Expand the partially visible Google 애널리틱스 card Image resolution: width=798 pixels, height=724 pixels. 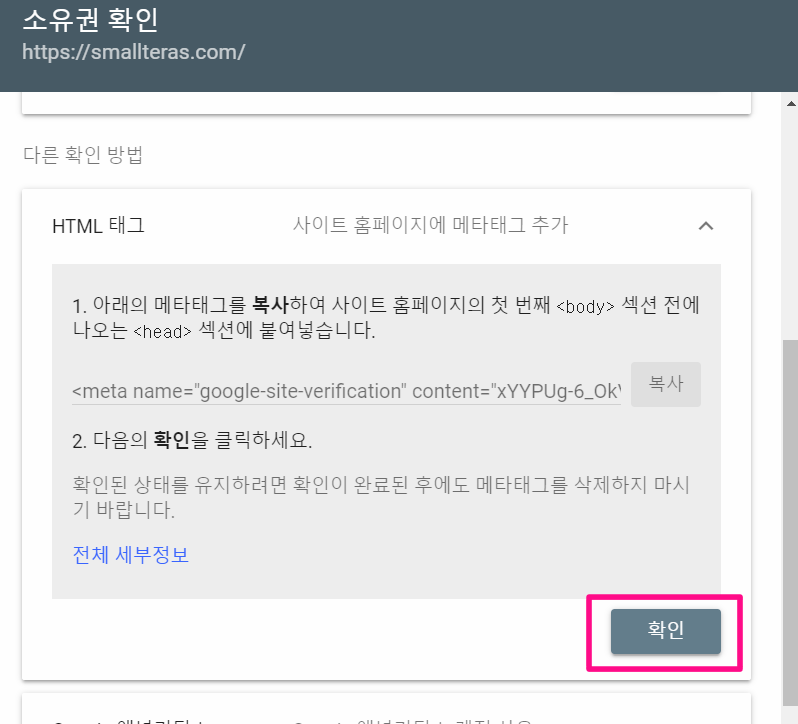pyautogui.click(x=386, y=709)
